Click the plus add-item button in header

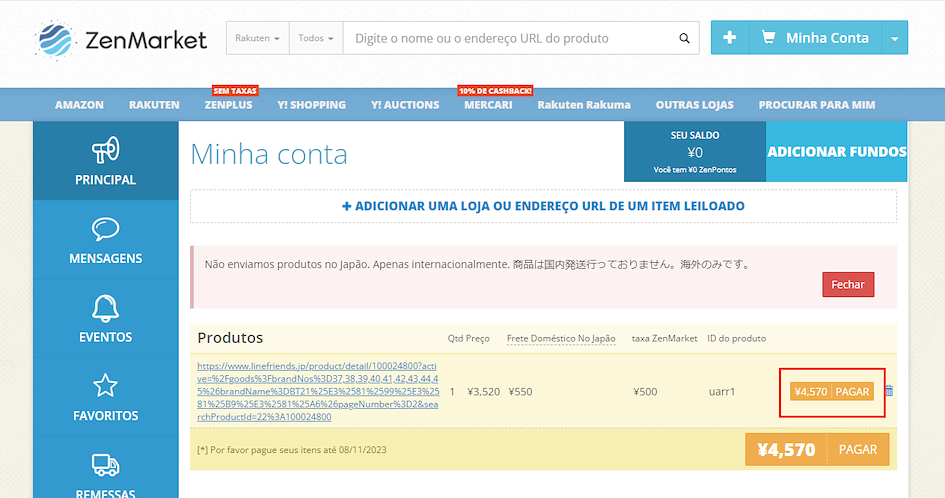click(x=730, y=37)
